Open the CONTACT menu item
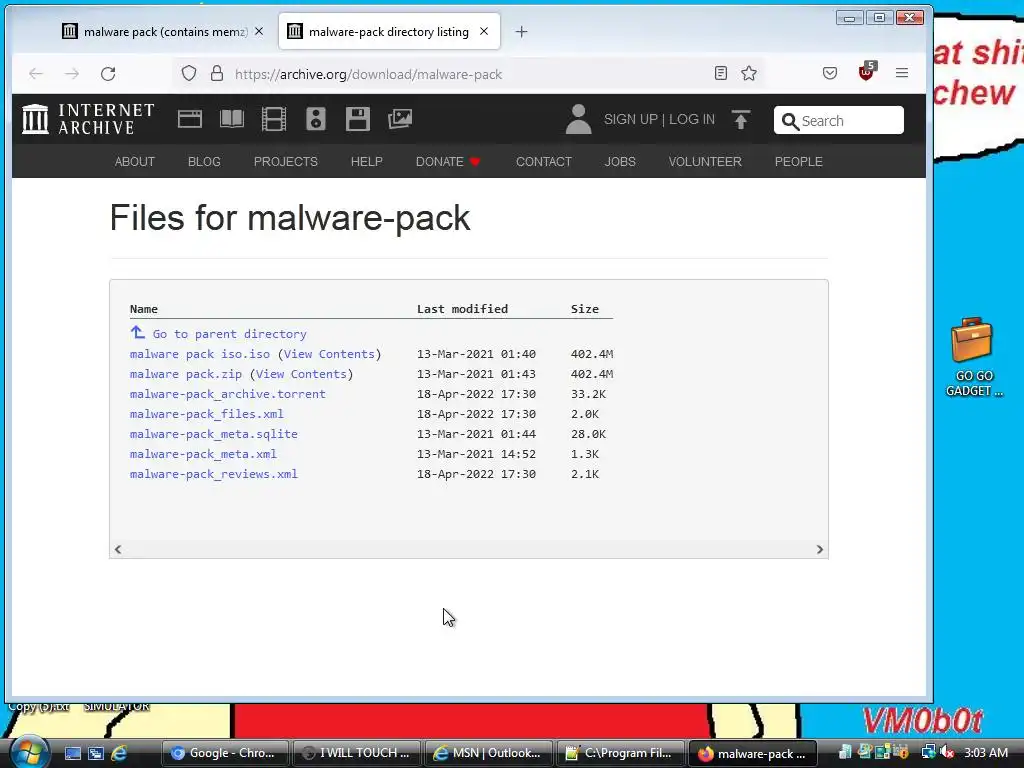1024x768 pixels. pos(543,161)
